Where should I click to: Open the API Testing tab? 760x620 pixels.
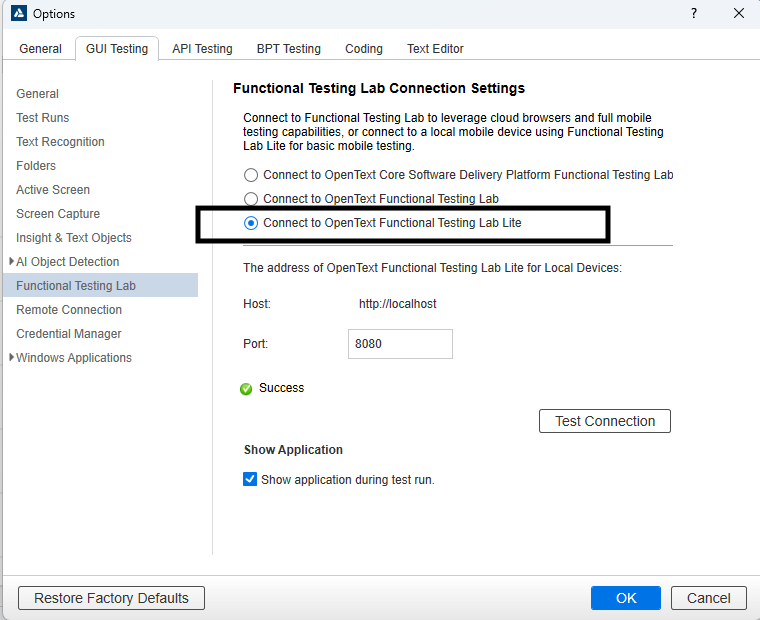click(x=202, y=49)
